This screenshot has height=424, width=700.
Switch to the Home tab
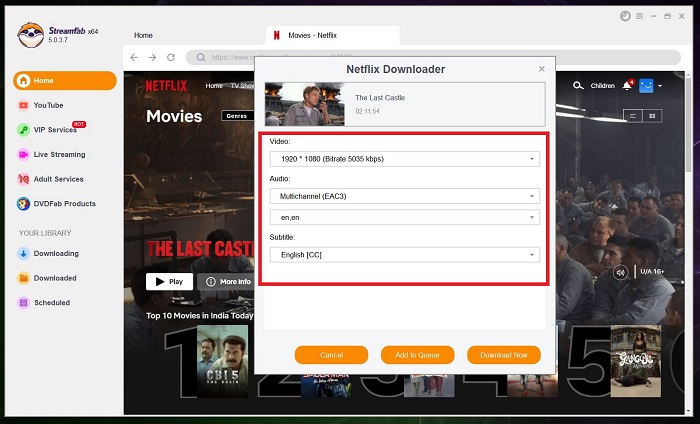[144, 35]
